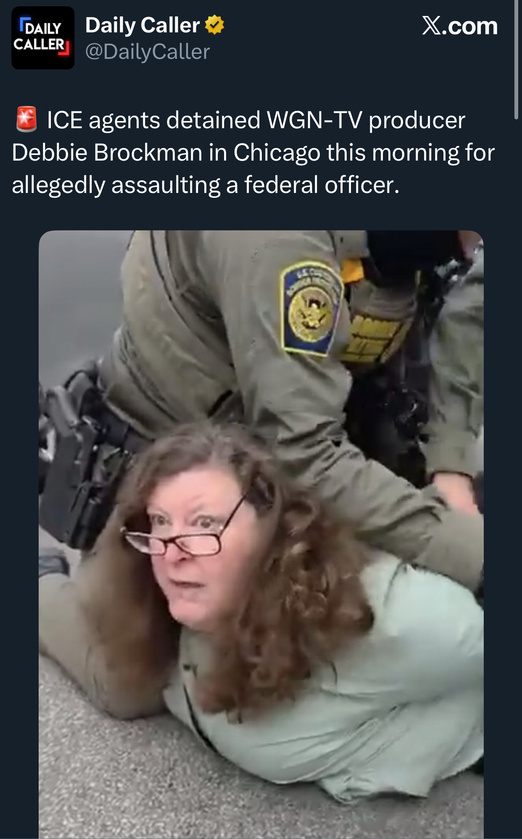522x839 pixels.
Task: Click the X.com logo watermark
Action: click(x=459, y=26)
